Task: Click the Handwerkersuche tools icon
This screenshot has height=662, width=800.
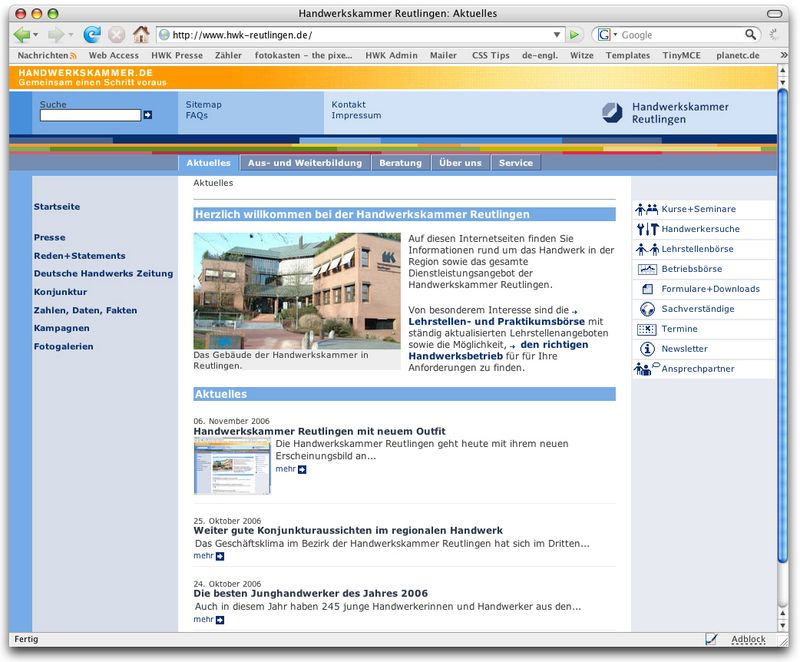Action: (x=646, y=229)
